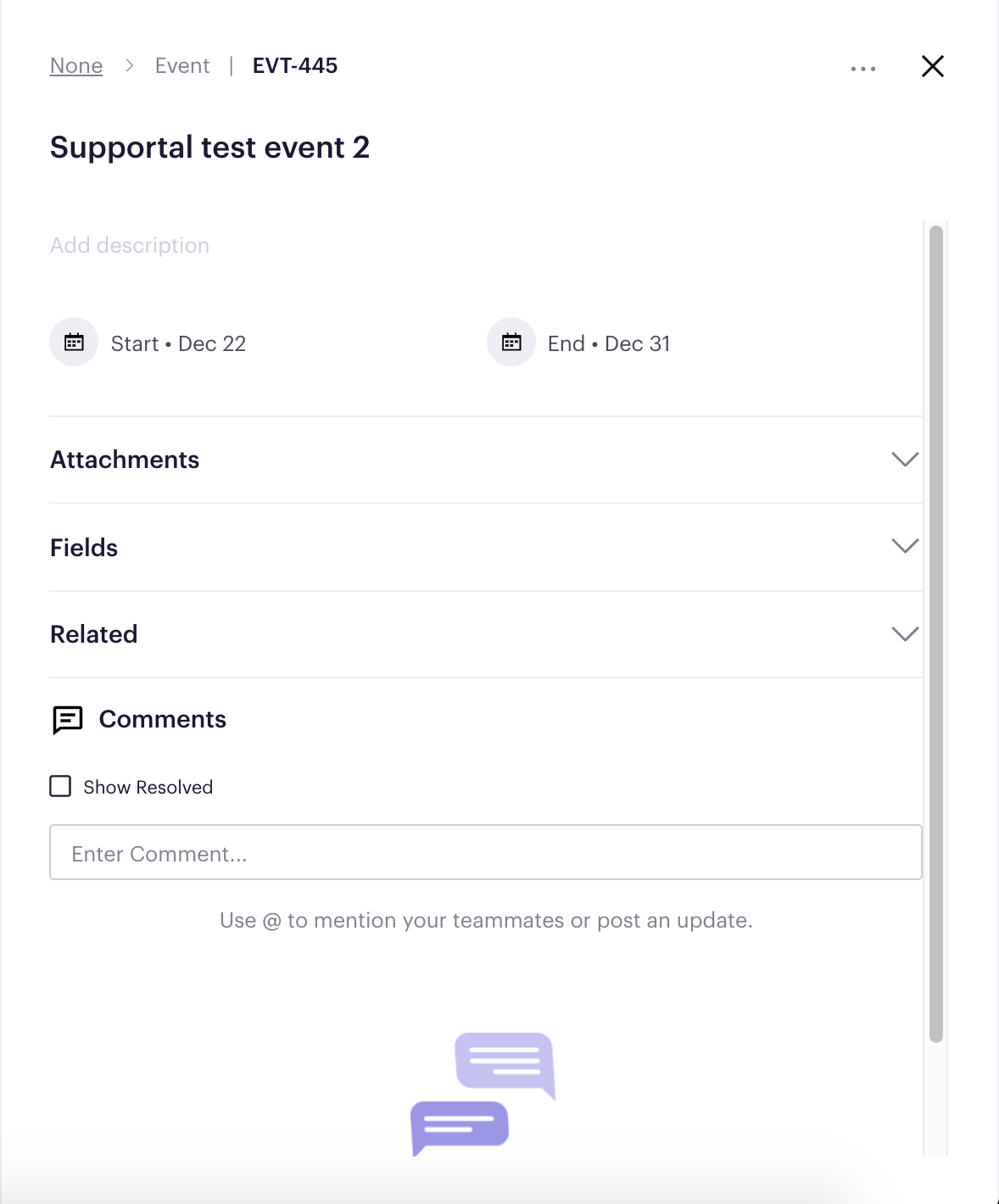Image resolution: width=999 pixels, height=1204 pixels.
Task: Focus the Enter Comment input field
Action: pyautogui.click(x=486, y=852)
